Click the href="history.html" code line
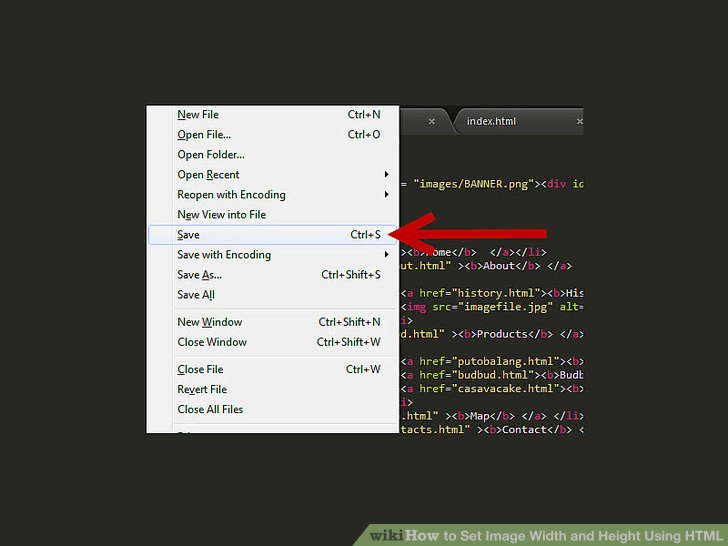Screen dimensions: 728x546 tap(492, 293)
